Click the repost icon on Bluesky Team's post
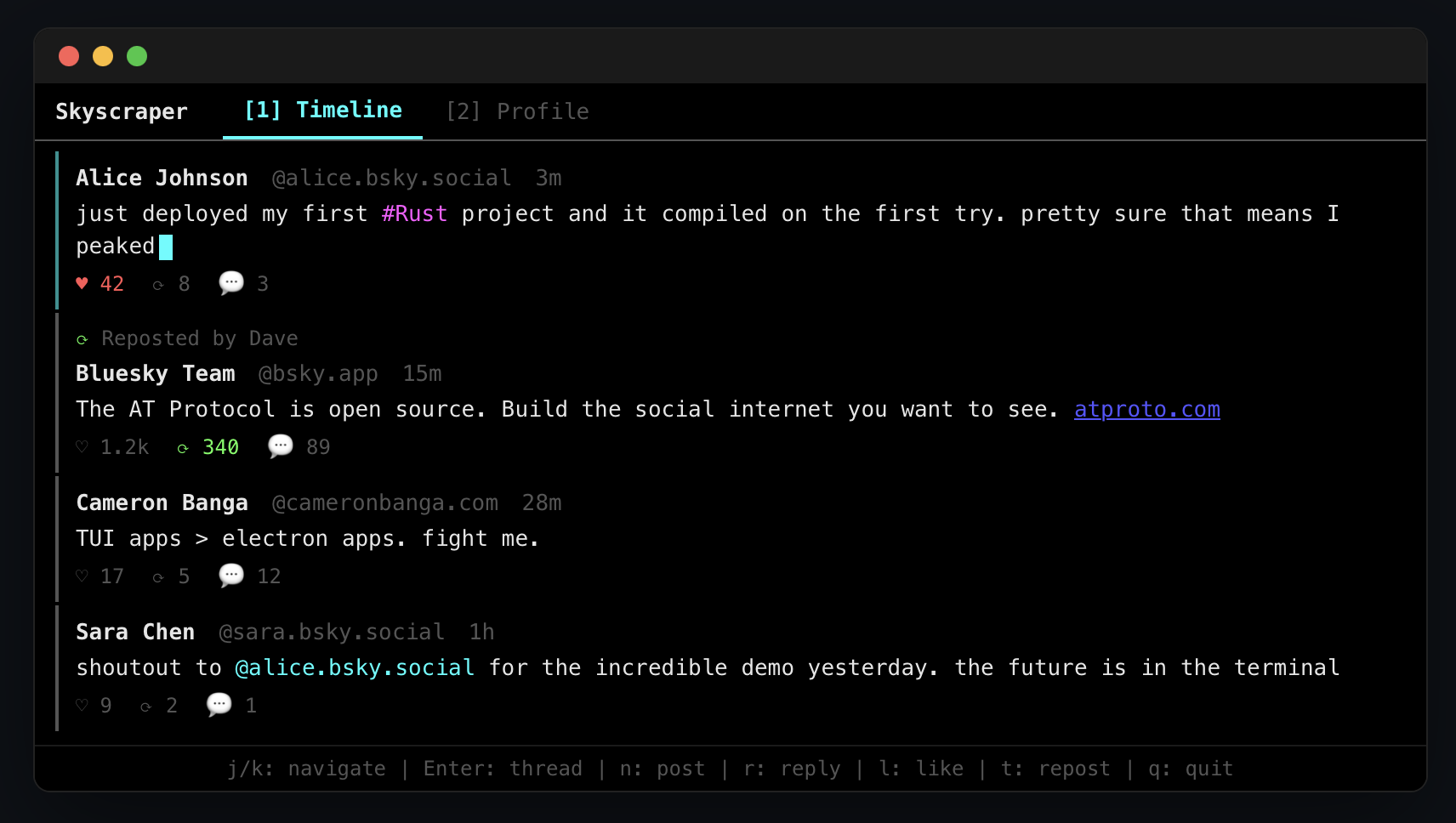This screenshot has width=1456, height=823. [x=182, y=446]
